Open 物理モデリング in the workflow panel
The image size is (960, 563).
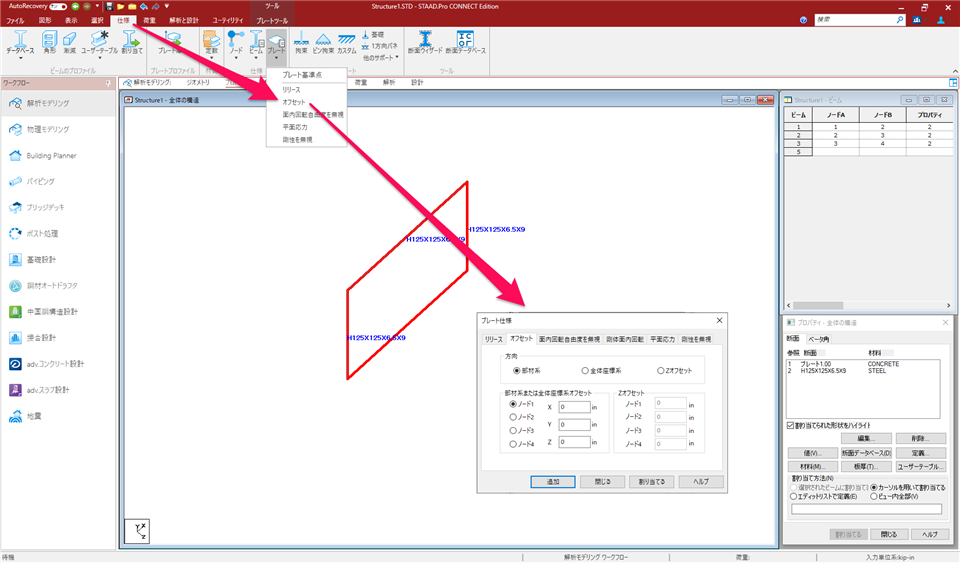click(x=58, y=130)
